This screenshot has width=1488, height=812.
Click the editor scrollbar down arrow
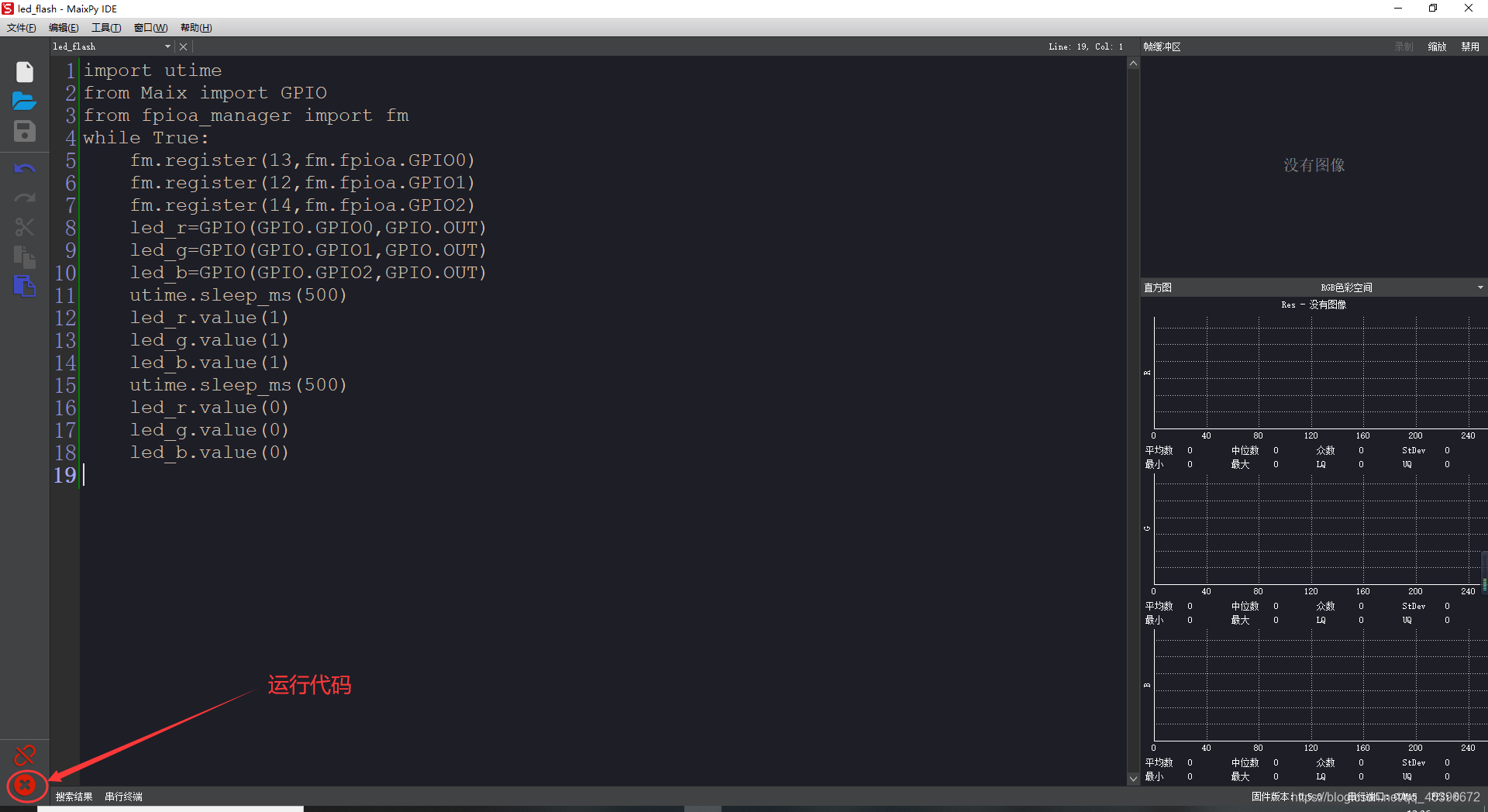[1133, 779]
